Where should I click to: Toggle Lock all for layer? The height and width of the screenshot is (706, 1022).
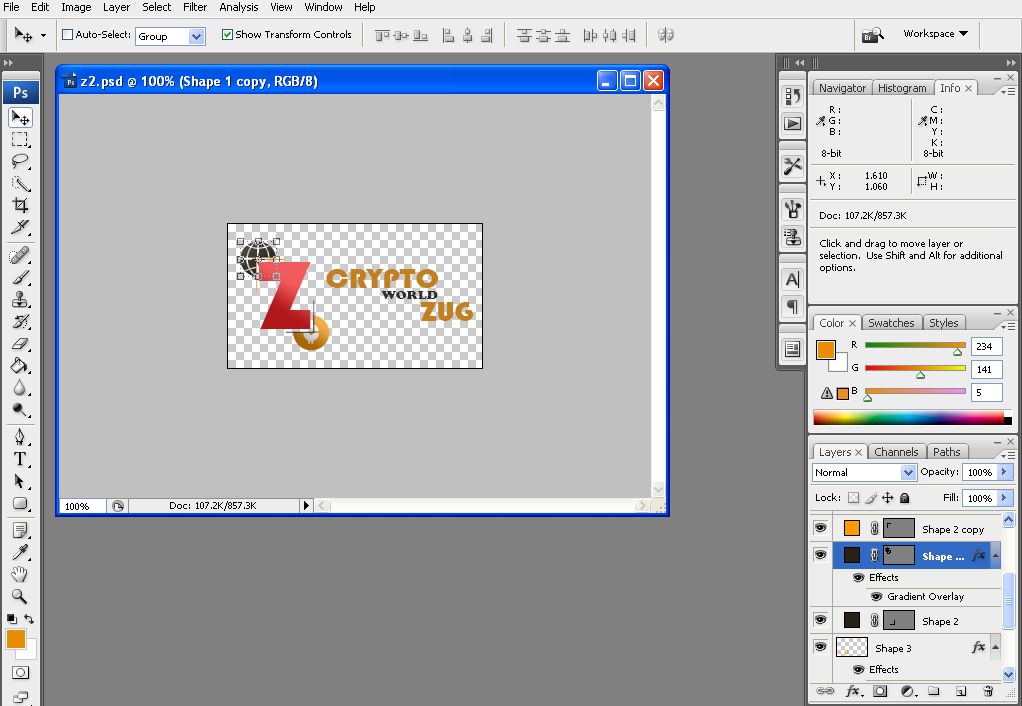[905, 498]
